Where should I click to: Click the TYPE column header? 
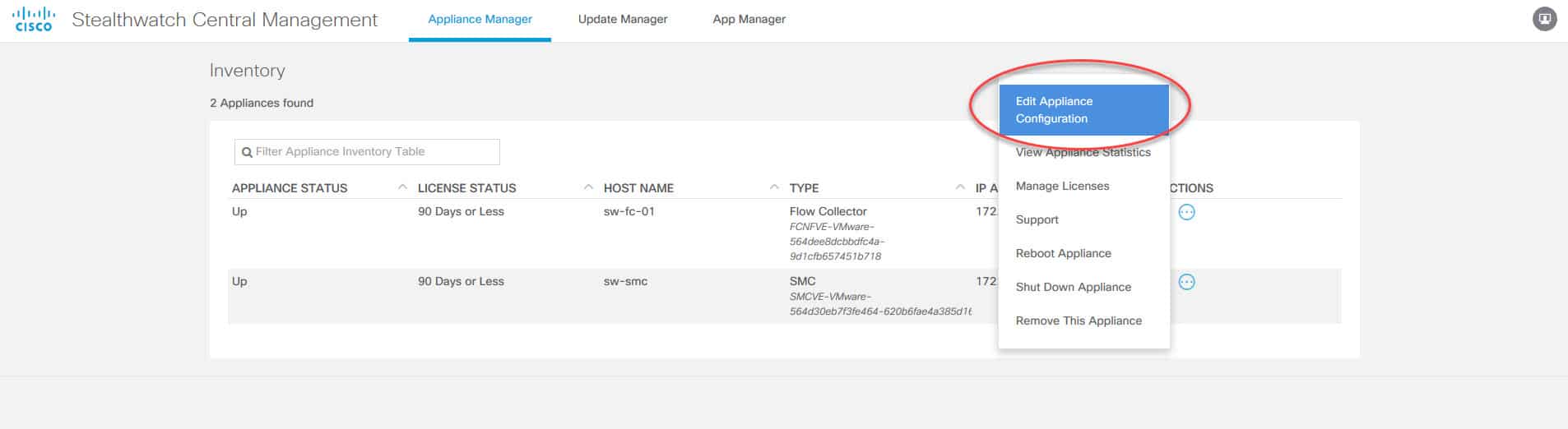point(804,188)
